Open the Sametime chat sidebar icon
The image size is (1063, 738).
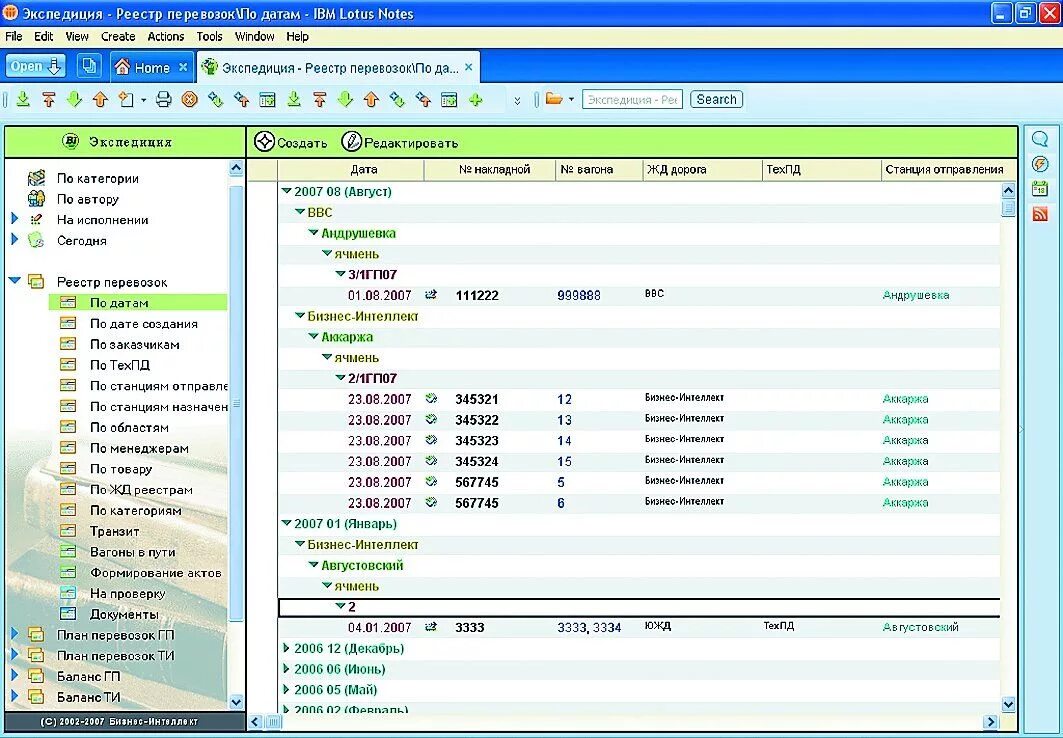[1040, 139]
